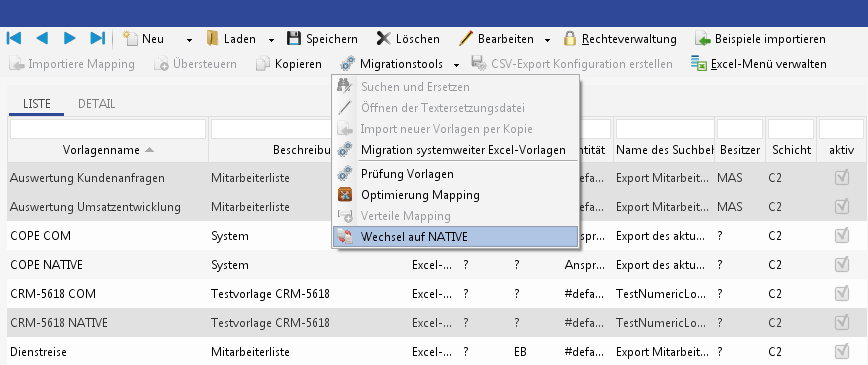Jump to the last record arrow icon
This screenshot has height=365, width=868.
pyautogui.click(x=97, y=38)
